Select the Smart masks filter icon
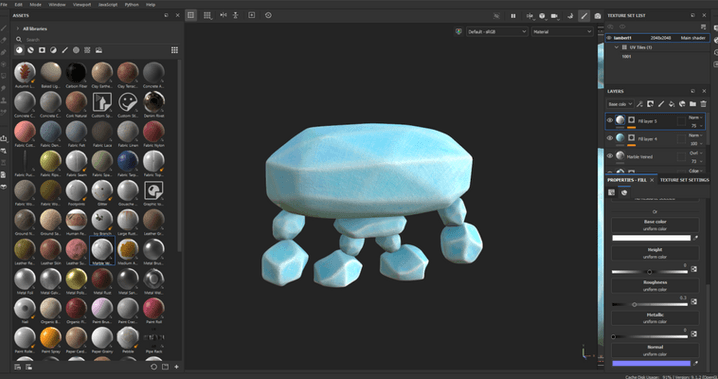Image resolution: width=718 pixels, height=379 pixels. (x=42, y=50)
